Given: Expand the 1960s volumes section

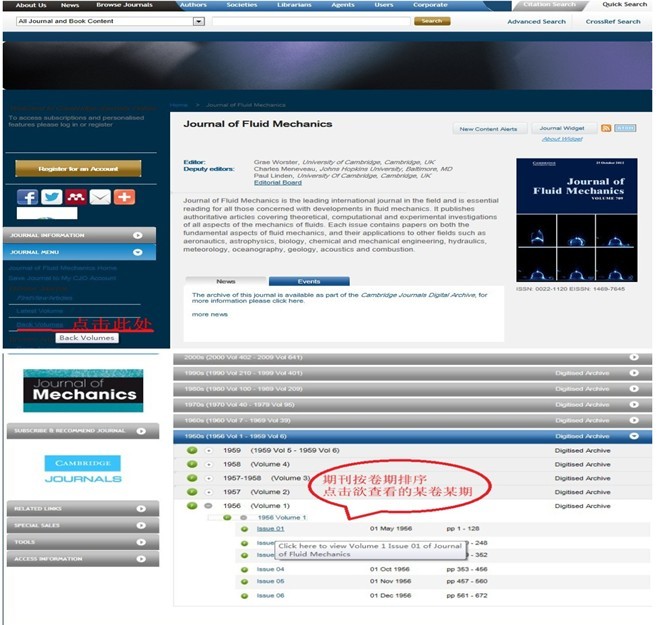Looking at the screenshot, I should (x=634, y=420).
